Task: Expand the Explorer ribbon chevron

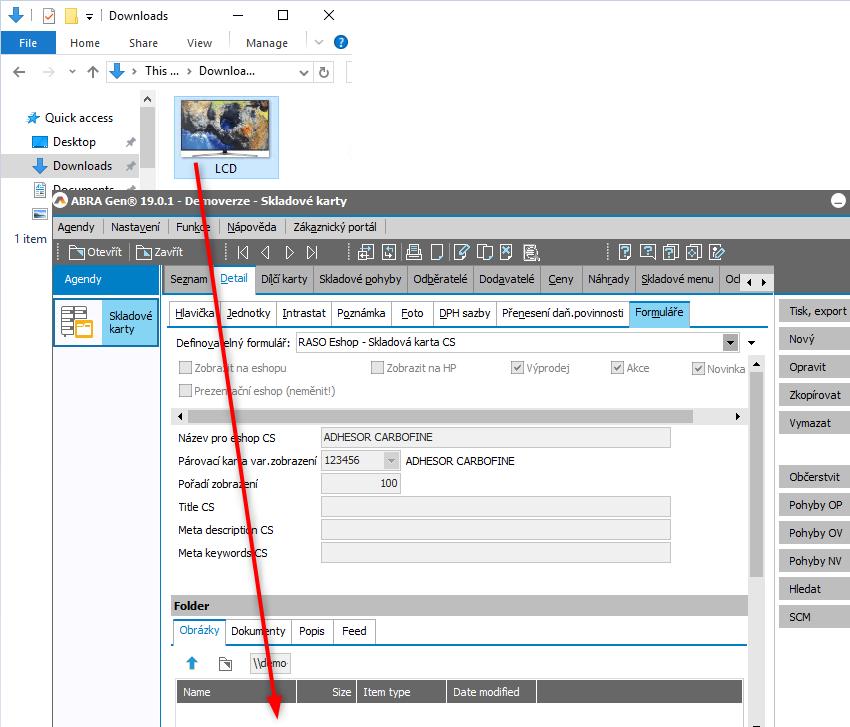Action: [x=319, y=42]
